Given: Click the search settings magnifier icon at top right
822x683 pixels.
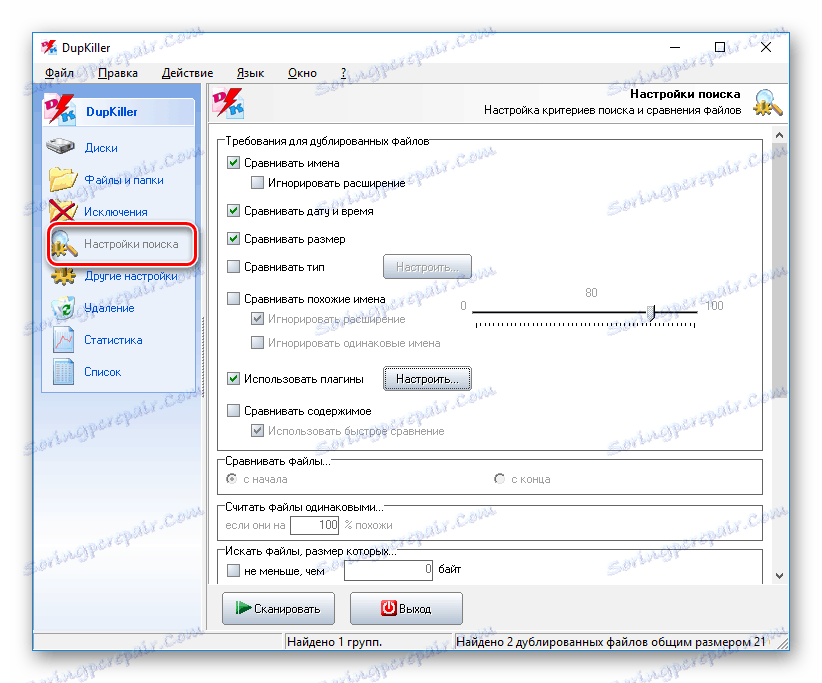Looking at the screenshot, I should coord(767,103).
